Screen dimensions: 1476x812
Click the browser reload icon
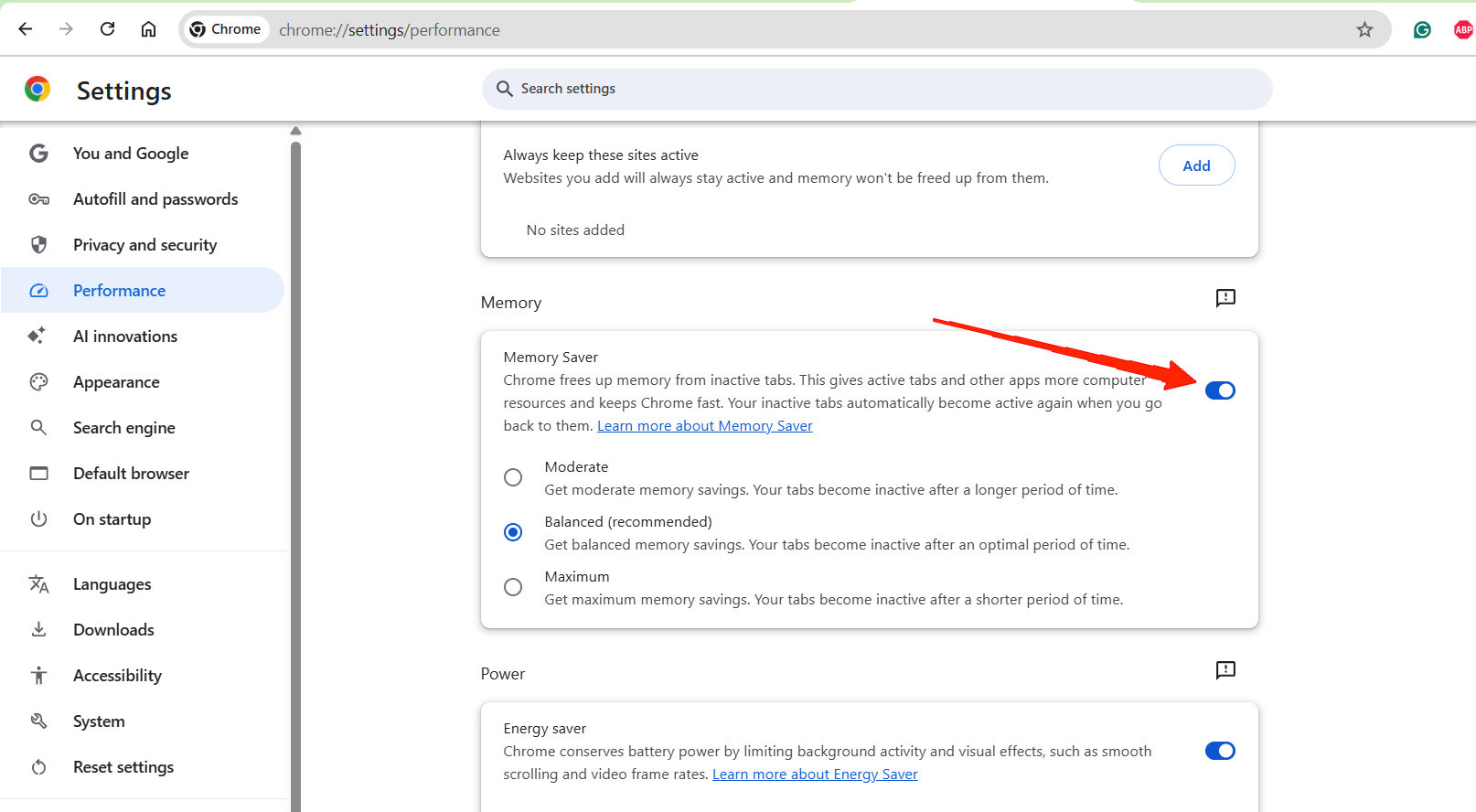[107, 29]
